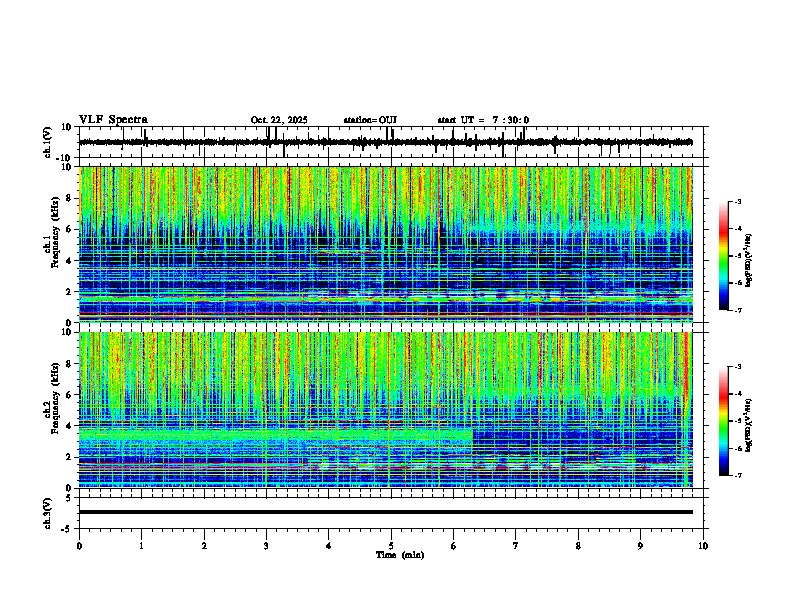Screen dimensions: 792x612
Task: Click the "start UT = 7:30:0" header text
Action: pyautogui.click(x=483, y=120)
